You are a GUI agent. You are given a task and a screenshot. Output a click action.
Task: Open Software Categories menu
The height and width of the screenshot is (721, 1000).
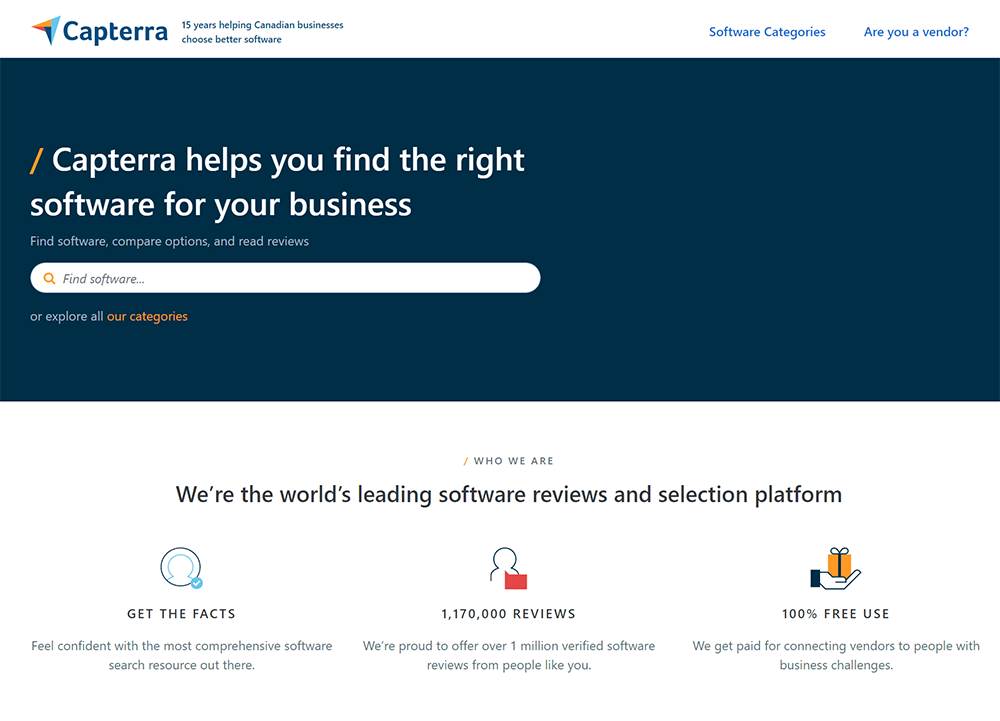click(767, 32)
